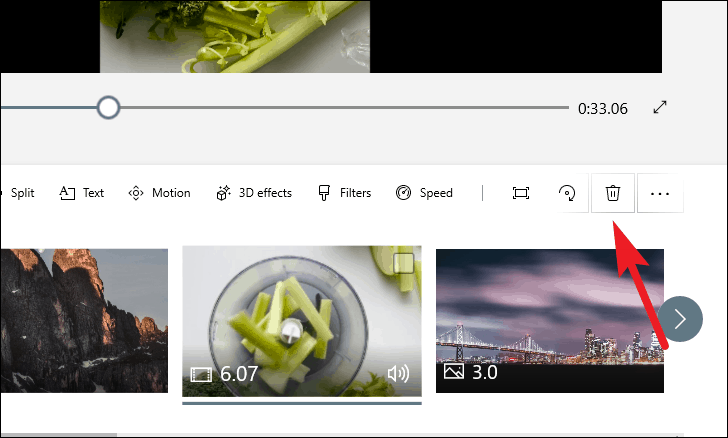
Task: Open the Motion options
Action: [159, 193]
